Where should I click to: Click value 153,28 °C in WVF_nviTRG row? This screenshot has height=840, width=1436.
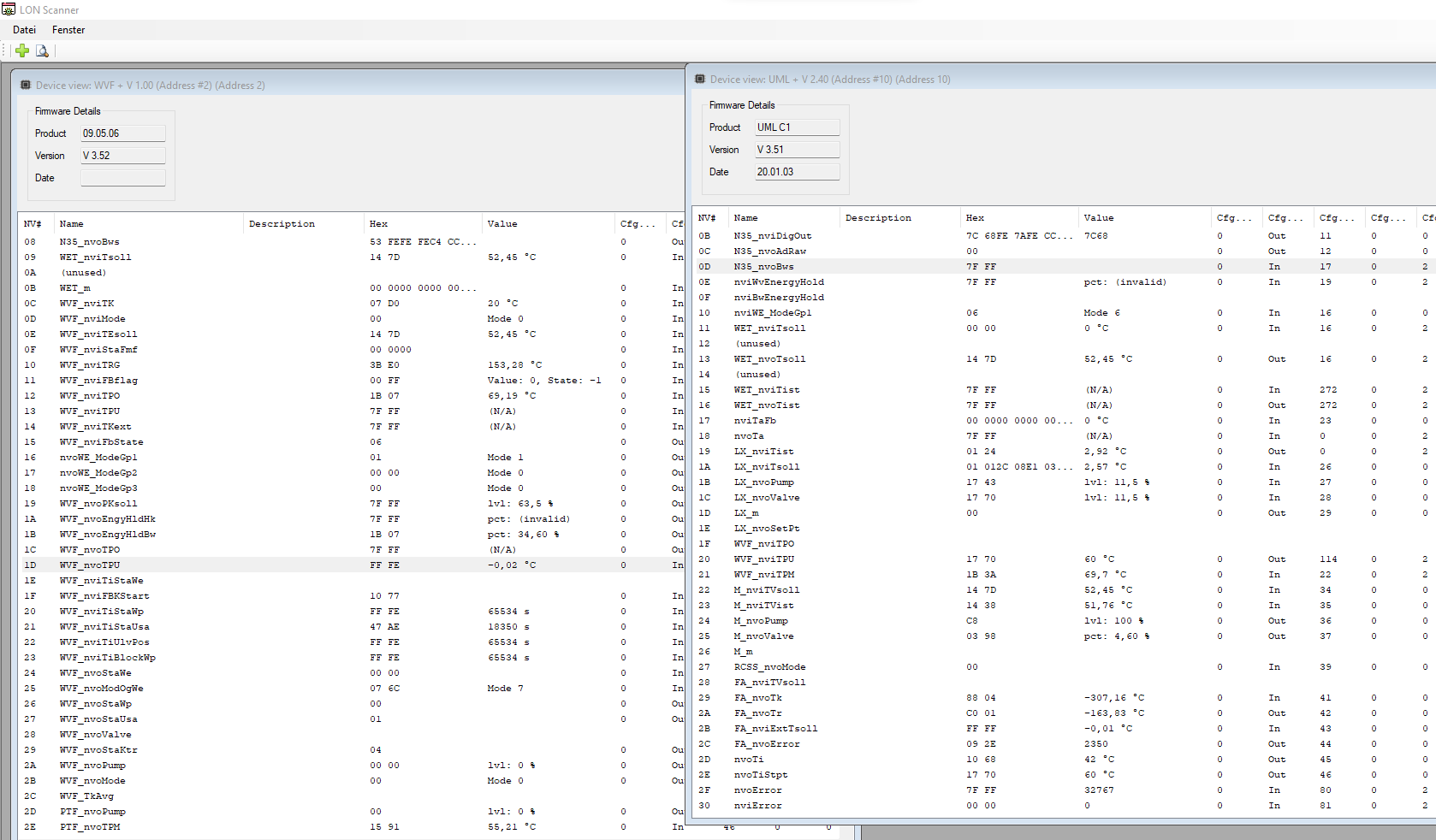[x=515, y=365]
